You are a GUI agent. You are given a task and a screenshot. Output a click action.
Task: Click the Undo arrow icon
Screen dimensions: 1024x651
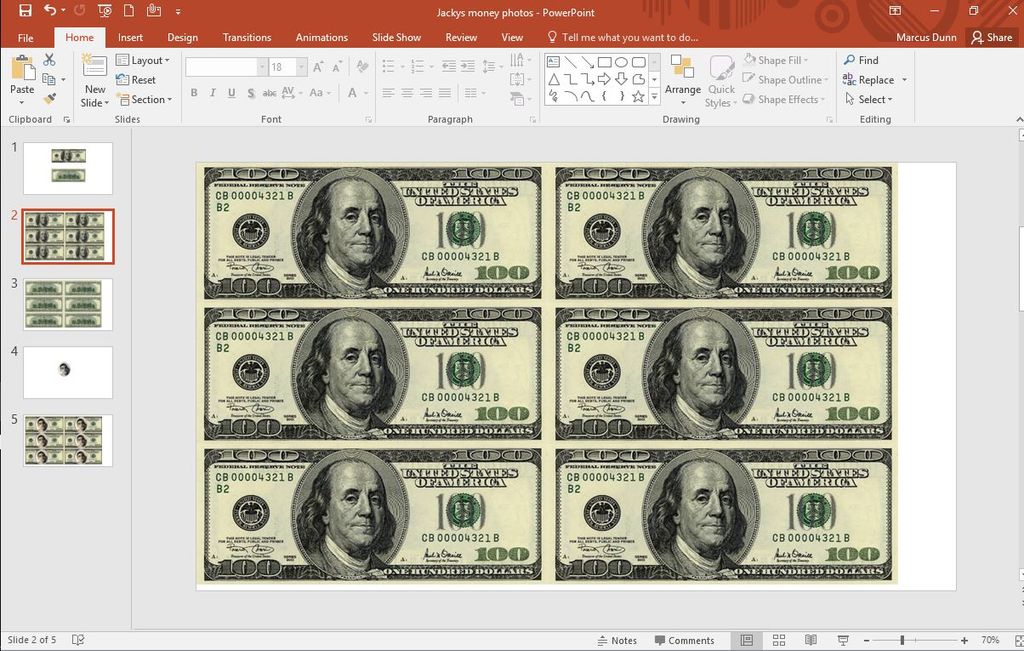[x=50, y=10]
